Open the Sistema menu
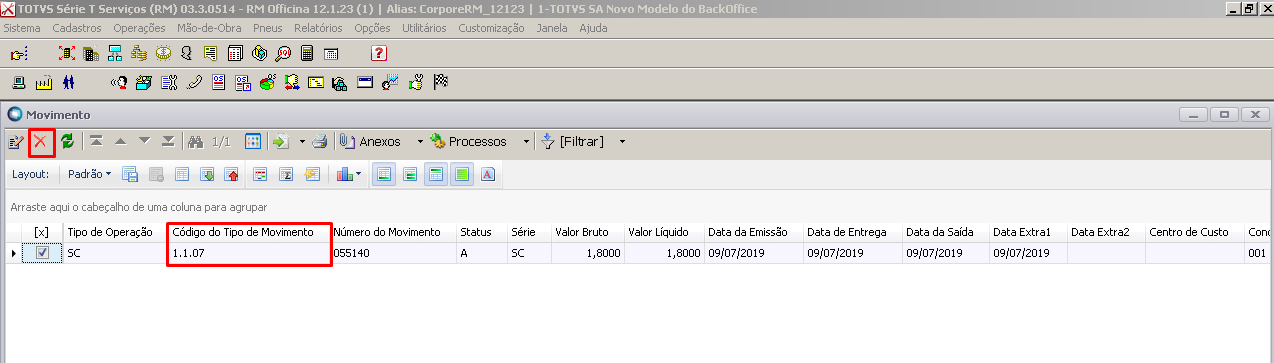This screenshot has width=1274, height=363. pyautogui.click(x=22, y=28)
